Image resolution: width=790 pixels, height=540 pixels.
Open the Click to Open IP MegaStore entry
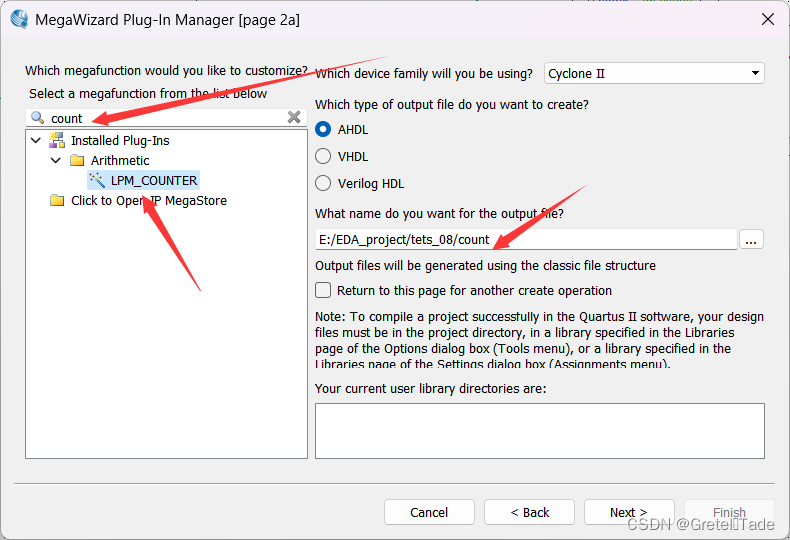(149, 200)
